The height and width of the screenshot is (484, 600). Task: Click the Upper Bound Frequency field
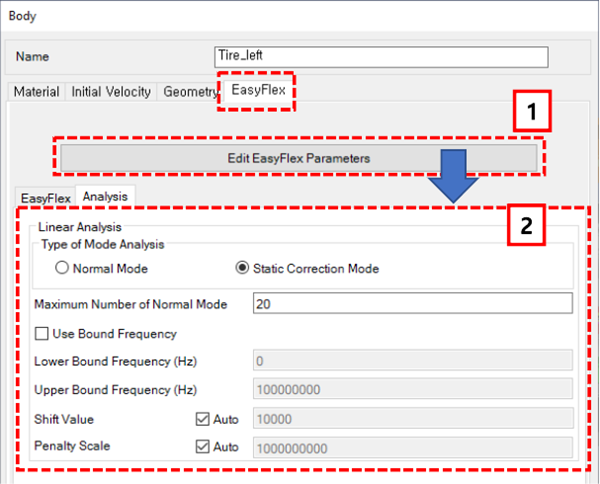click(413, 389)
